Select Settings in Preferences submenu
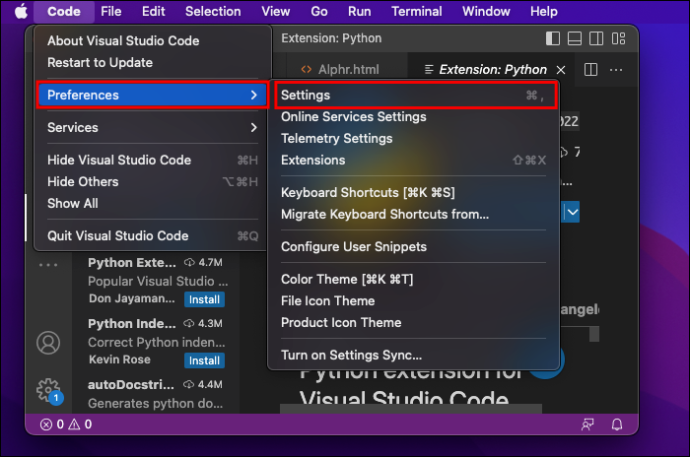690x457 pixels. click(x=416, y=95)
